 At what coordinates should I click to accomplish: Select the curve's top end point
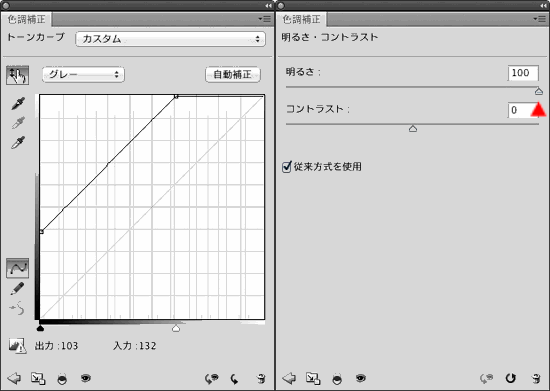click(x=176, y=96)
